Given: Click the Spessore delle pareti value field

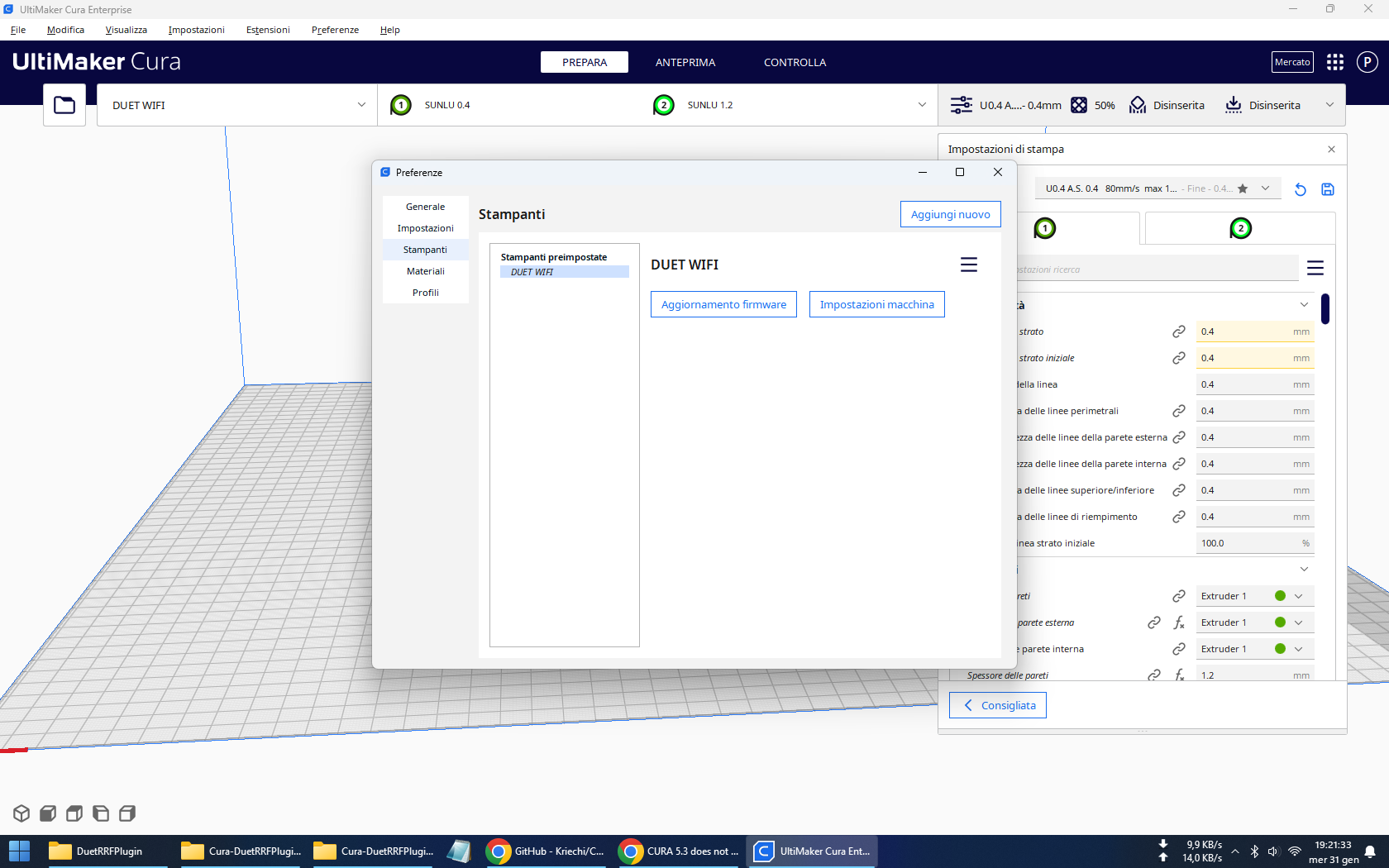Looking at the screenshot, I should click(x=1255, y=675).
